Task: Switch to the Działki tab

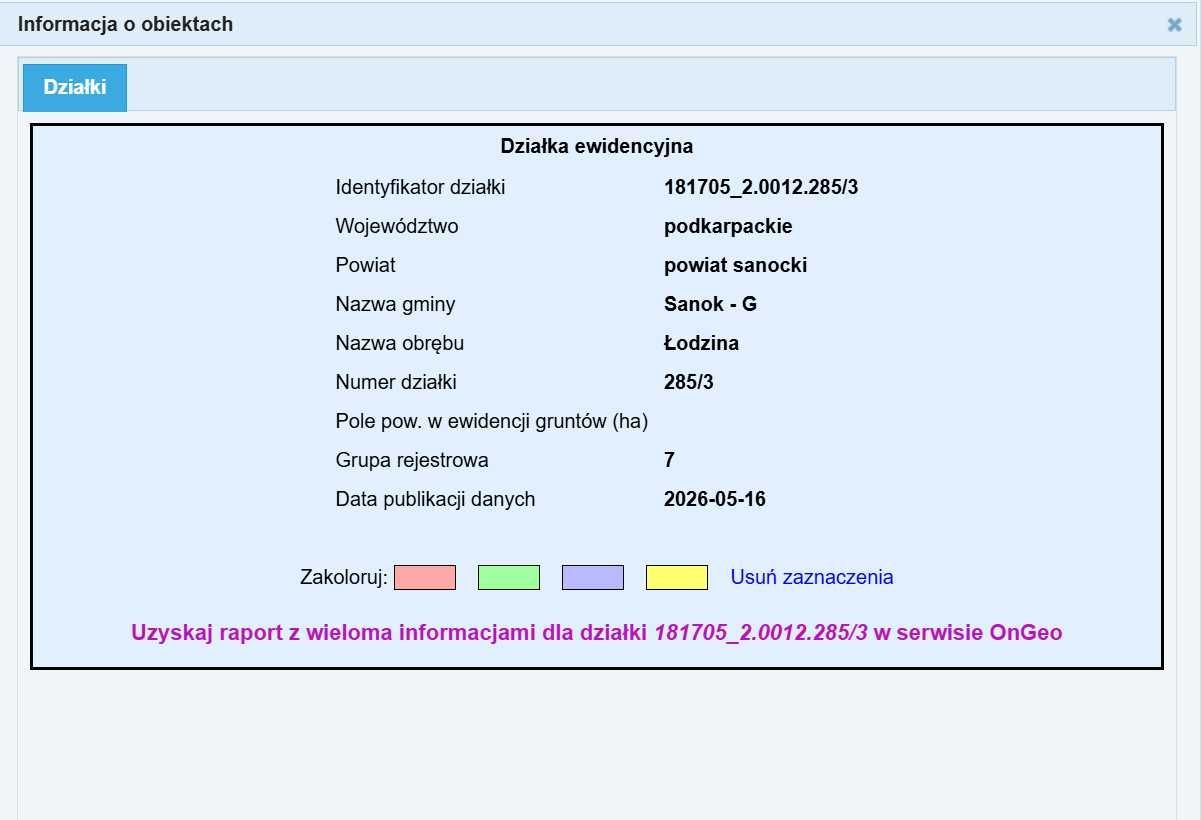Action: click(75, 87)
